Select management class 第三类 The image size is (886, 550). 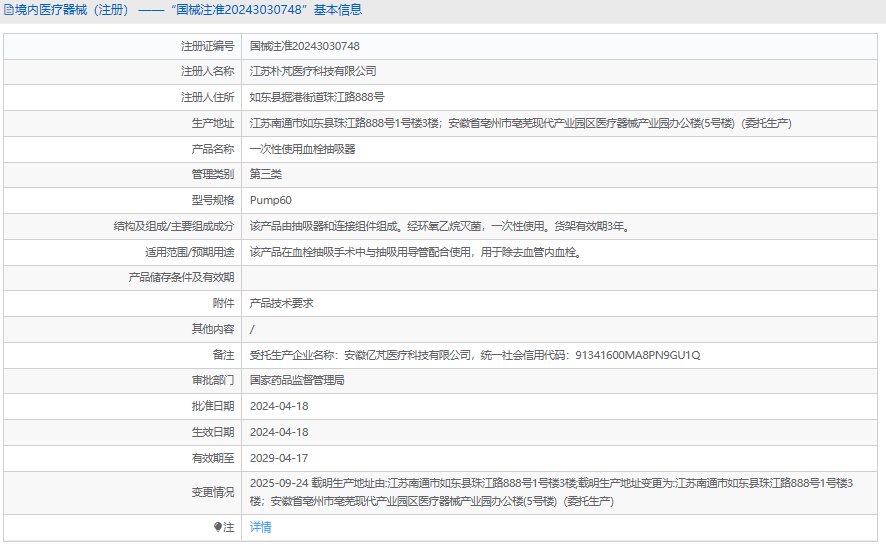click(x=266, y=174)
